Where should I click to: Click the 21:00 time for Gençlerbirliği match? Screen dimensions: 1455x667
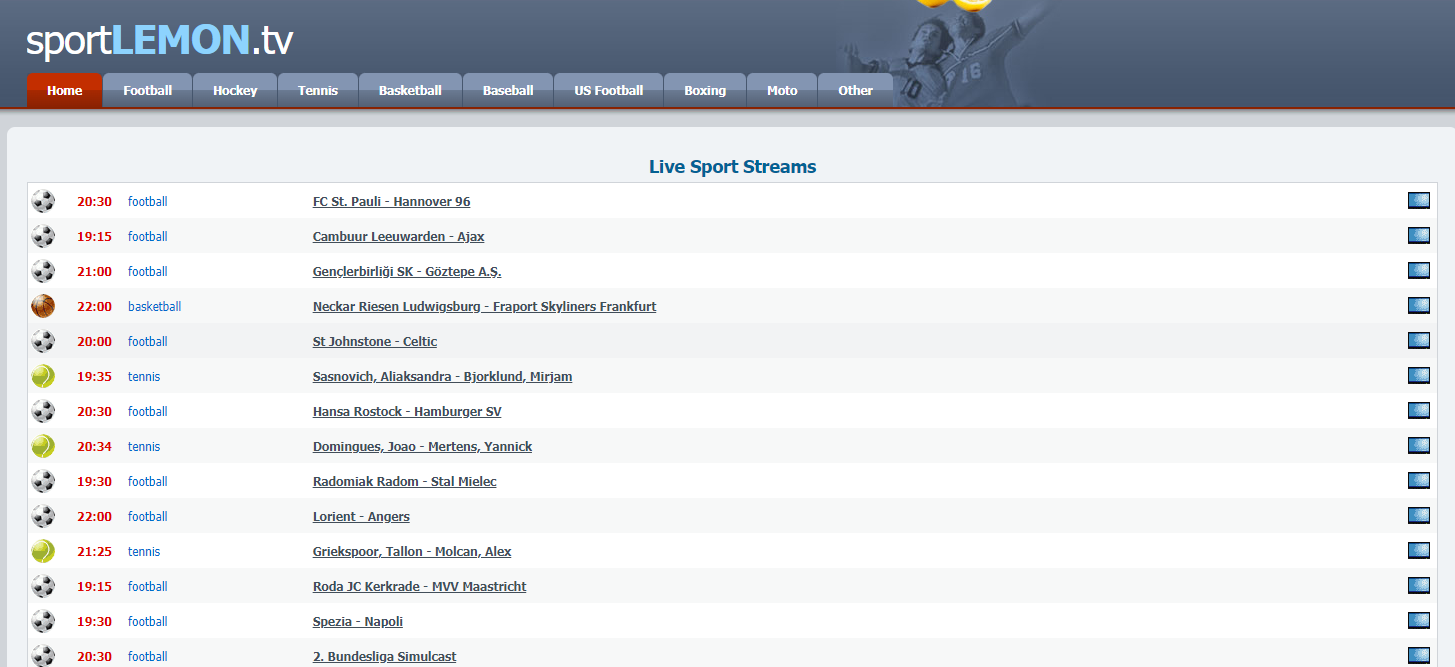(x=94, y=271)
